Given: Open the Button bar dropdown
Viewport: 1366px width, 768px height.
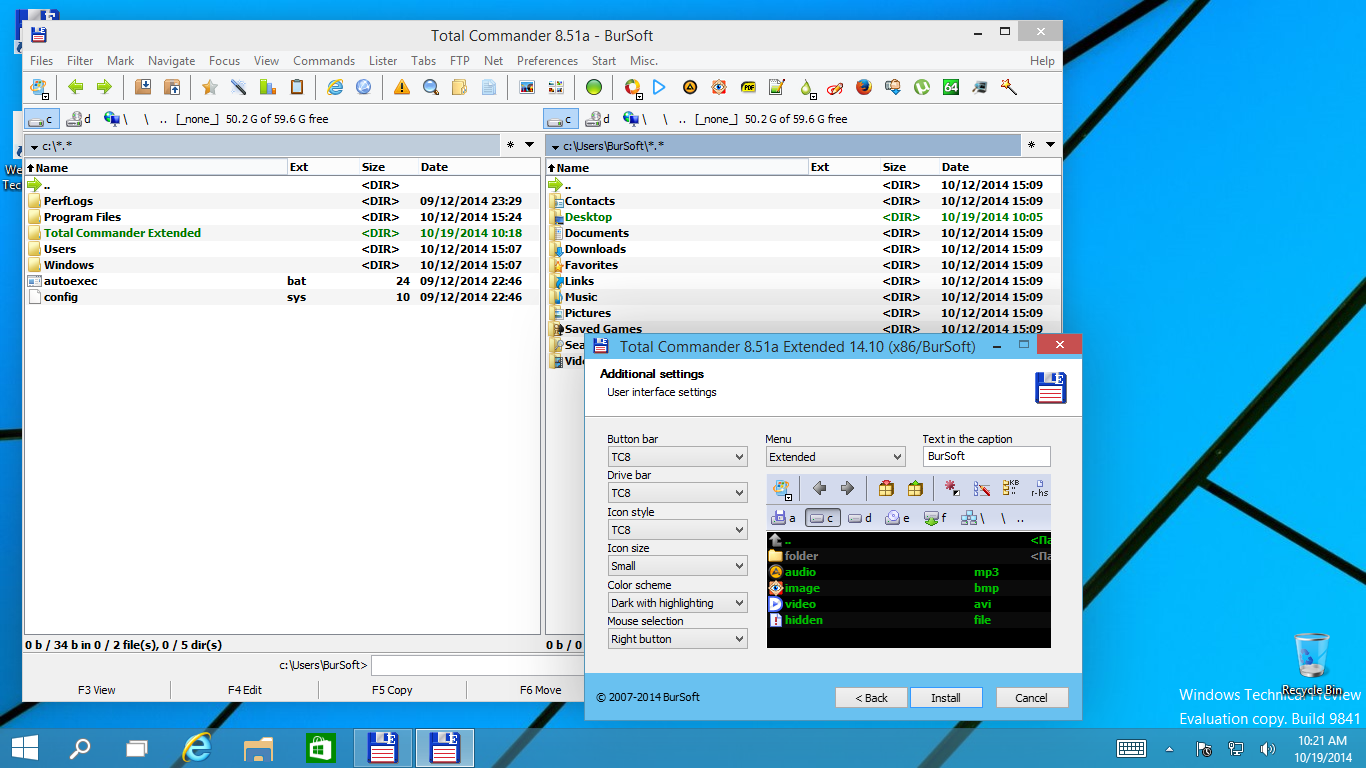Looking at the screenshot, I should click(677, 457).
